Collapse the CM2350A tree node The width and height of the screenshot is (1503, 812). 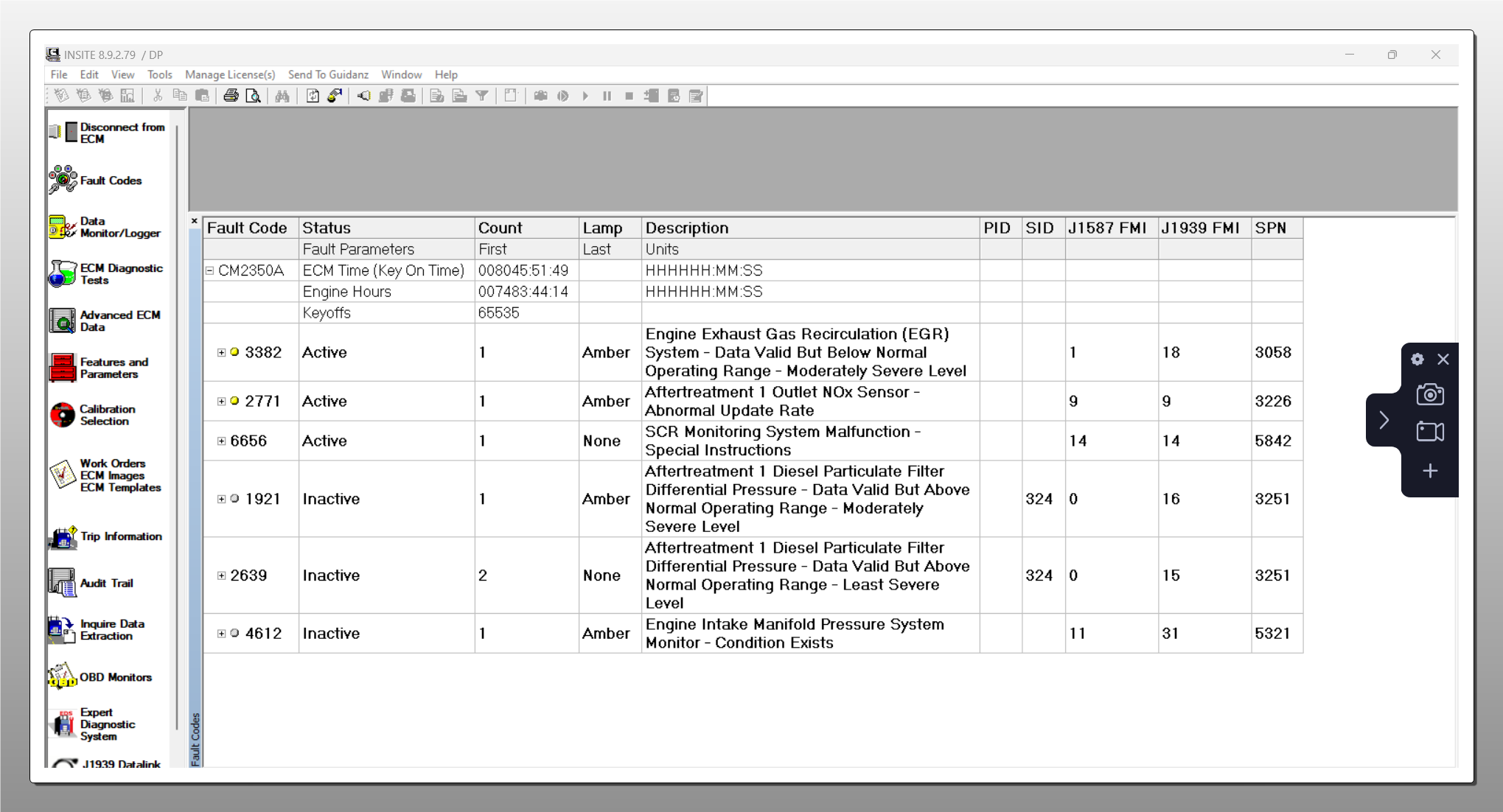tap(210, 270)
